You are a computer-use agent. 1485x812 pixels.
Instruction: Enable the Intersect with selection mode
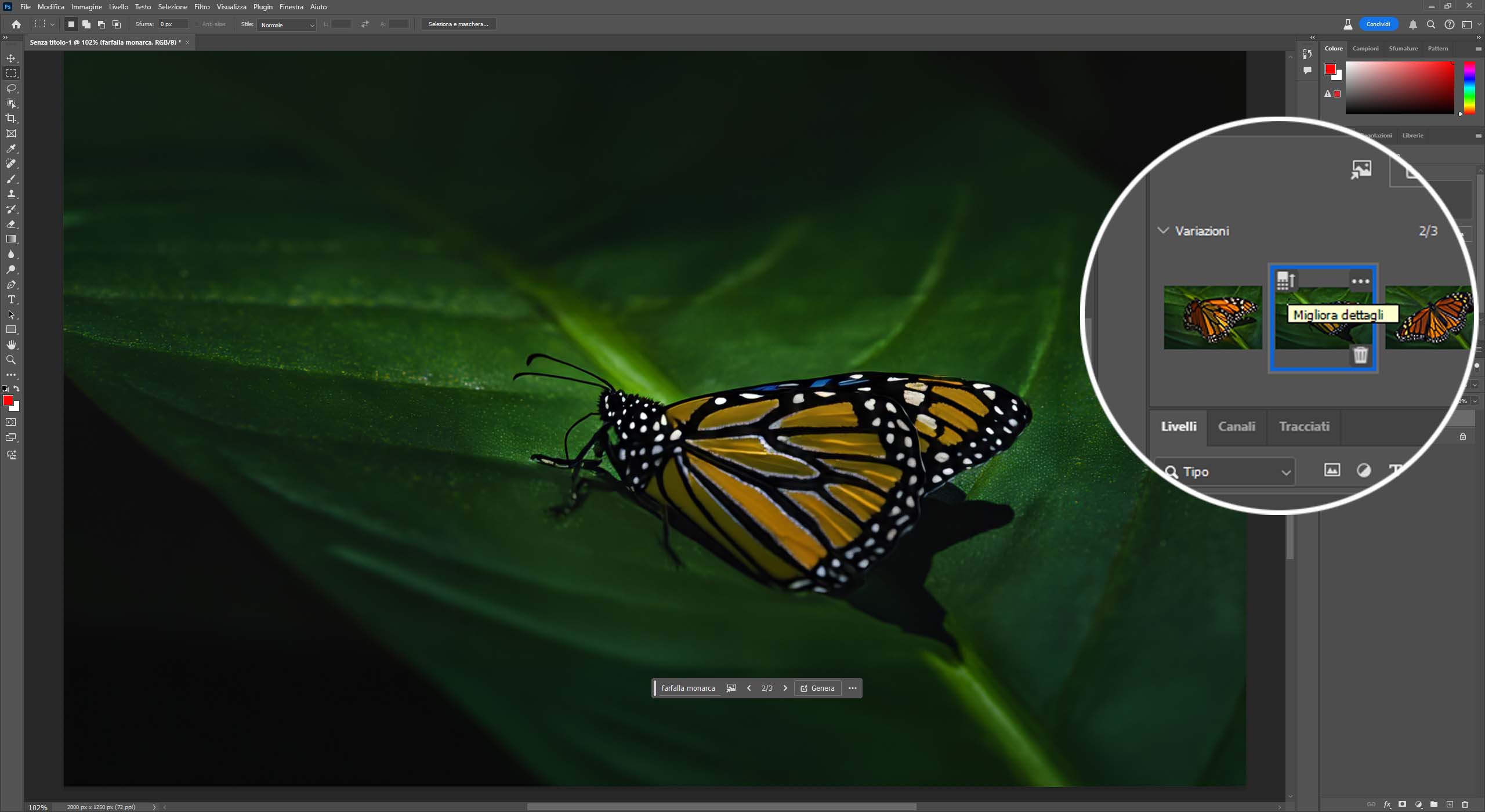tap(117, 24)
